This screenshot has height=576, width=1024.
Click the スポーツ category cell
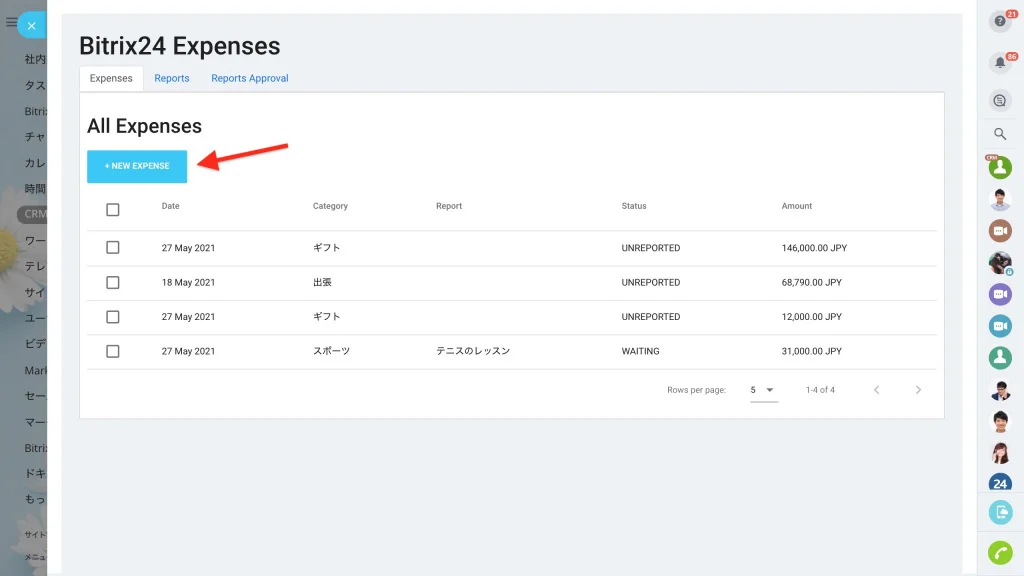pos(331,351)
